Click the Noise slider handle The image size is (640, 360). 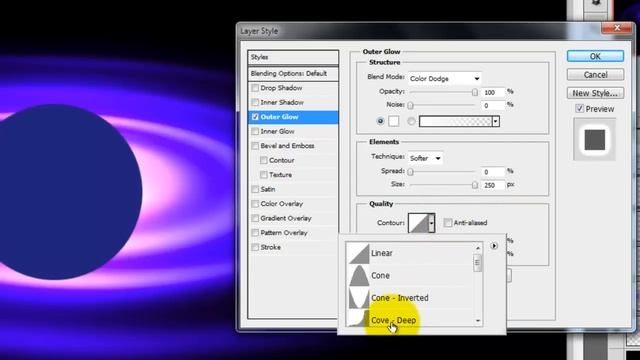[x=411, y=105]
